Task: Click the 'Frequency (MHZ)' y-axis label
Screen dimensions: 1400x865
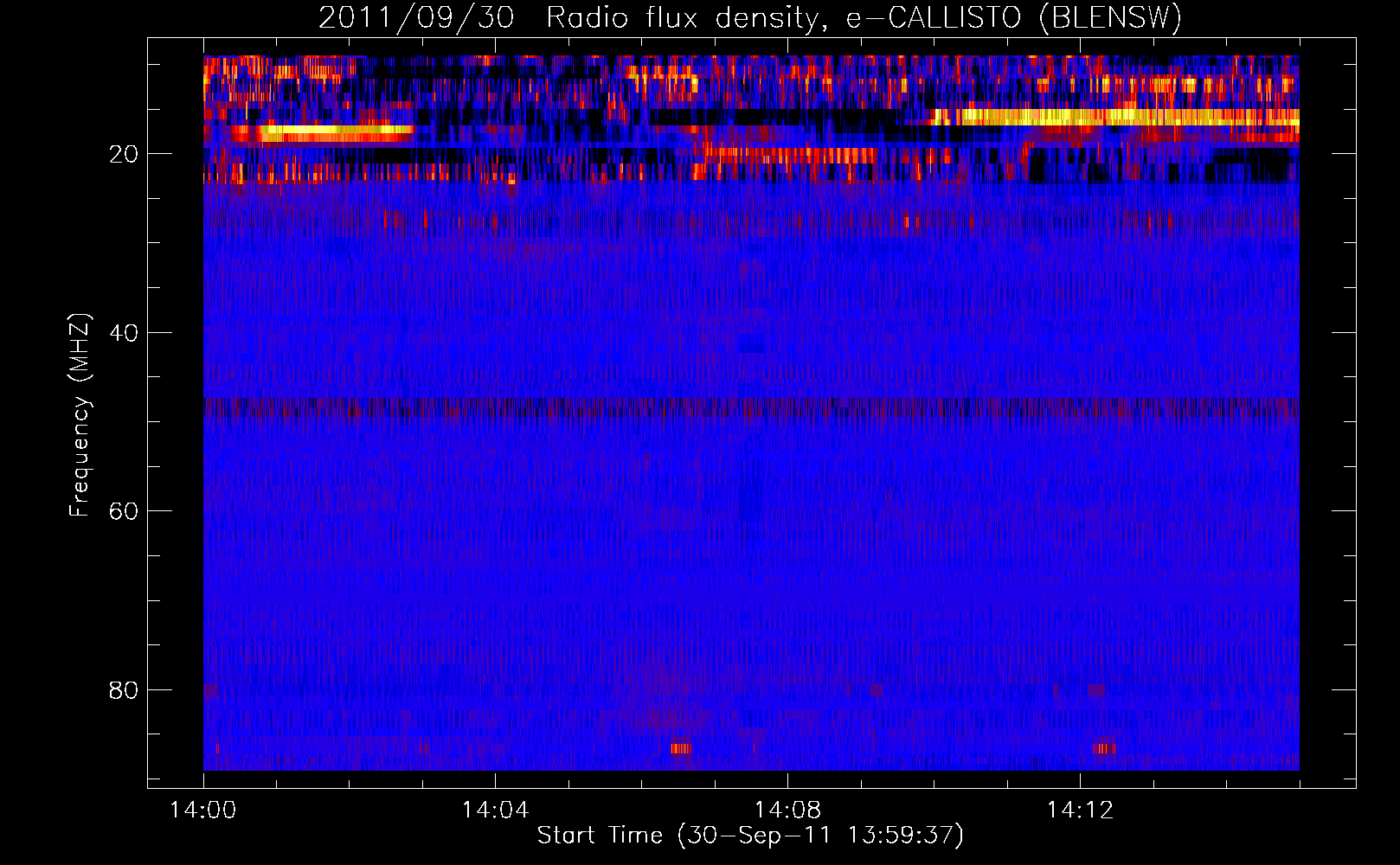Action: [80, 415]
